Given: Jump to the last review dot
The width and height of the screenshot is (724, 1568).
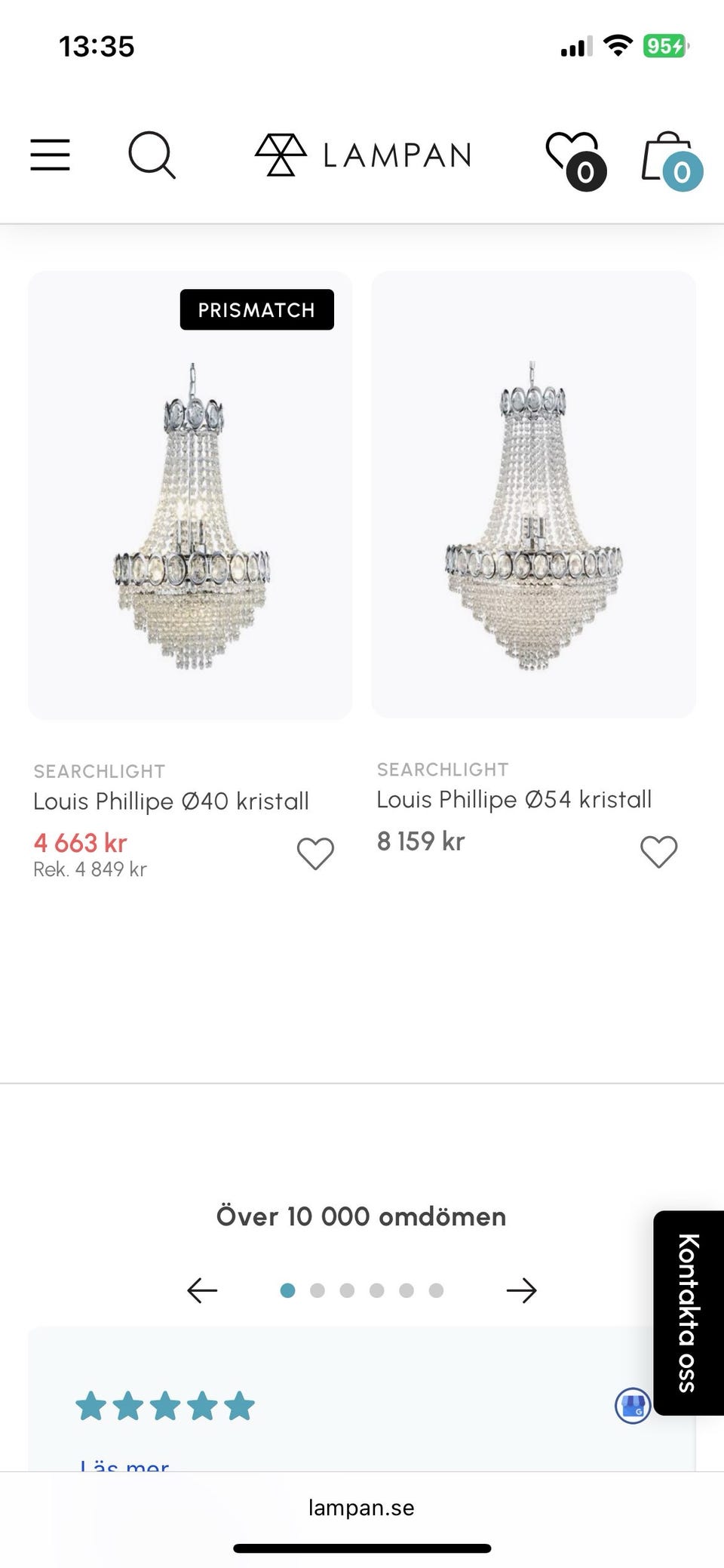Looking at the screenshot, I should (x=436, y=1290).
